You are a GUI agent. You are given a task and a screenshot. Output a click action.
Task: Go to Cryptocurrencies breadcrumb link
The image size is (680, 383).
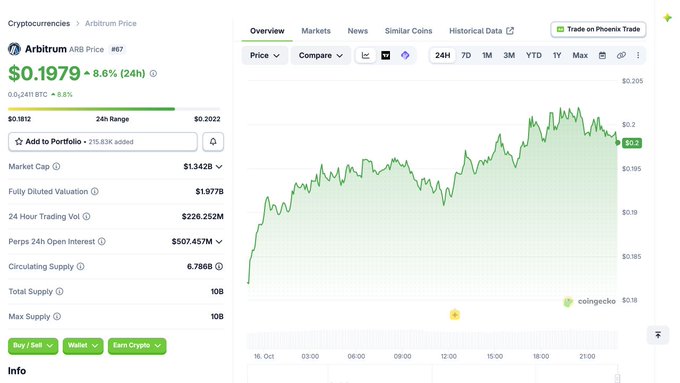(x=39, y=23)
